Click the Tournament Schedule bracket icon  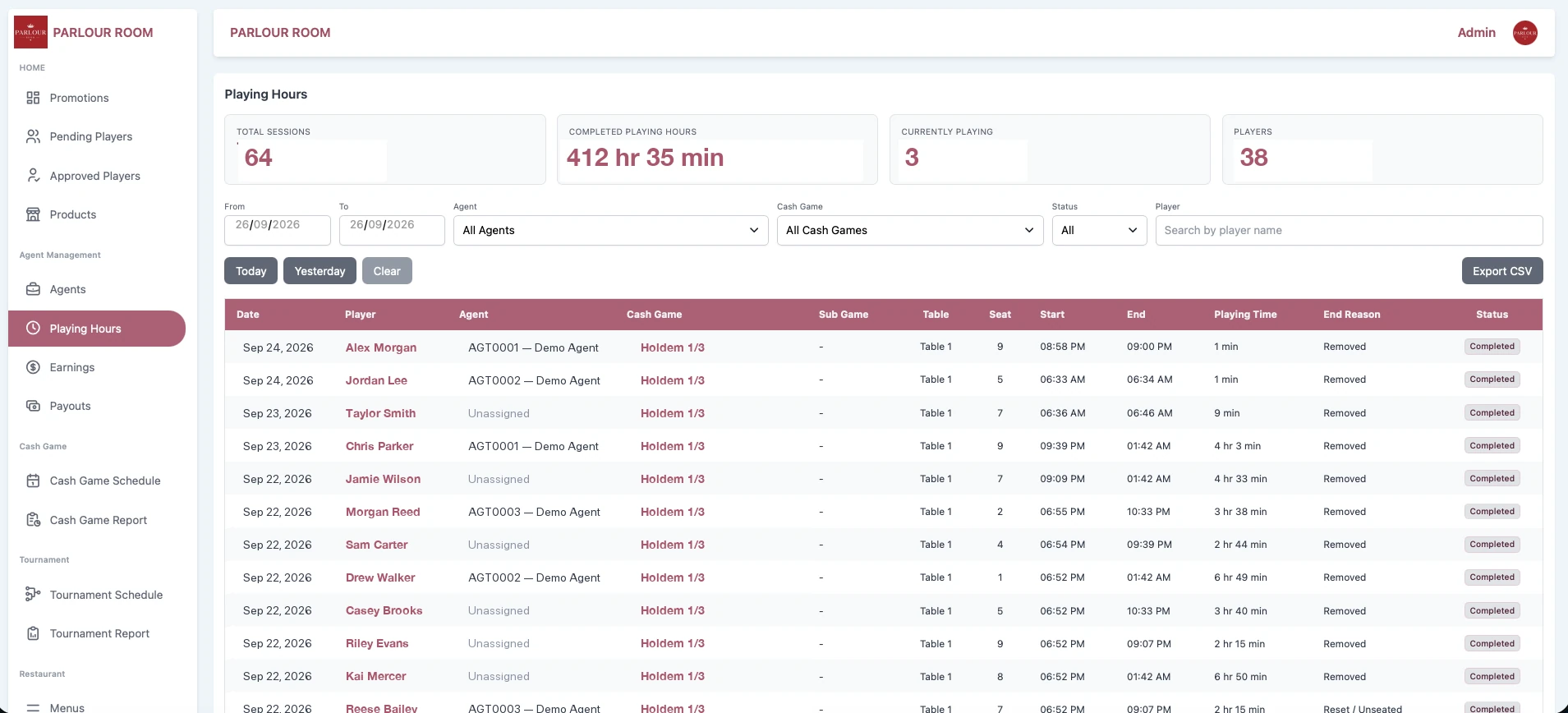tap(33, 594)
